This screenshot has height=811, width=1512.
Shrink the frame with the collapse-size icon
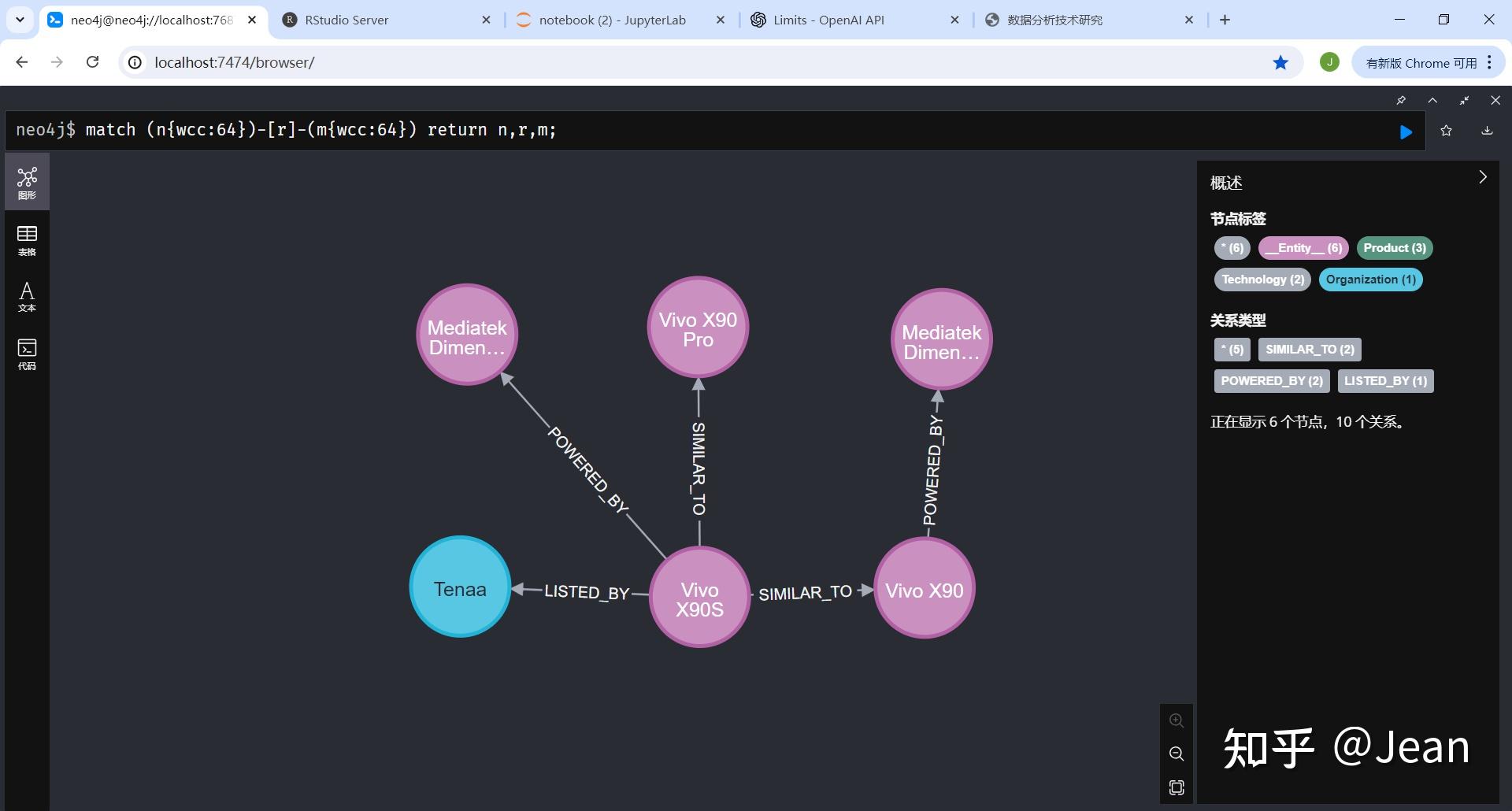click(1464, 100)
